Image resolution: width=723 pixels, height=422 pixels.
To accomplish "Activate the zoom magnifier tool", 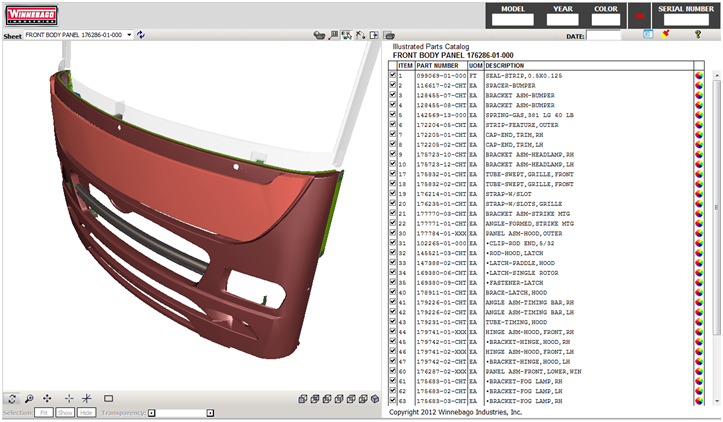I will (x=30, y=398).
